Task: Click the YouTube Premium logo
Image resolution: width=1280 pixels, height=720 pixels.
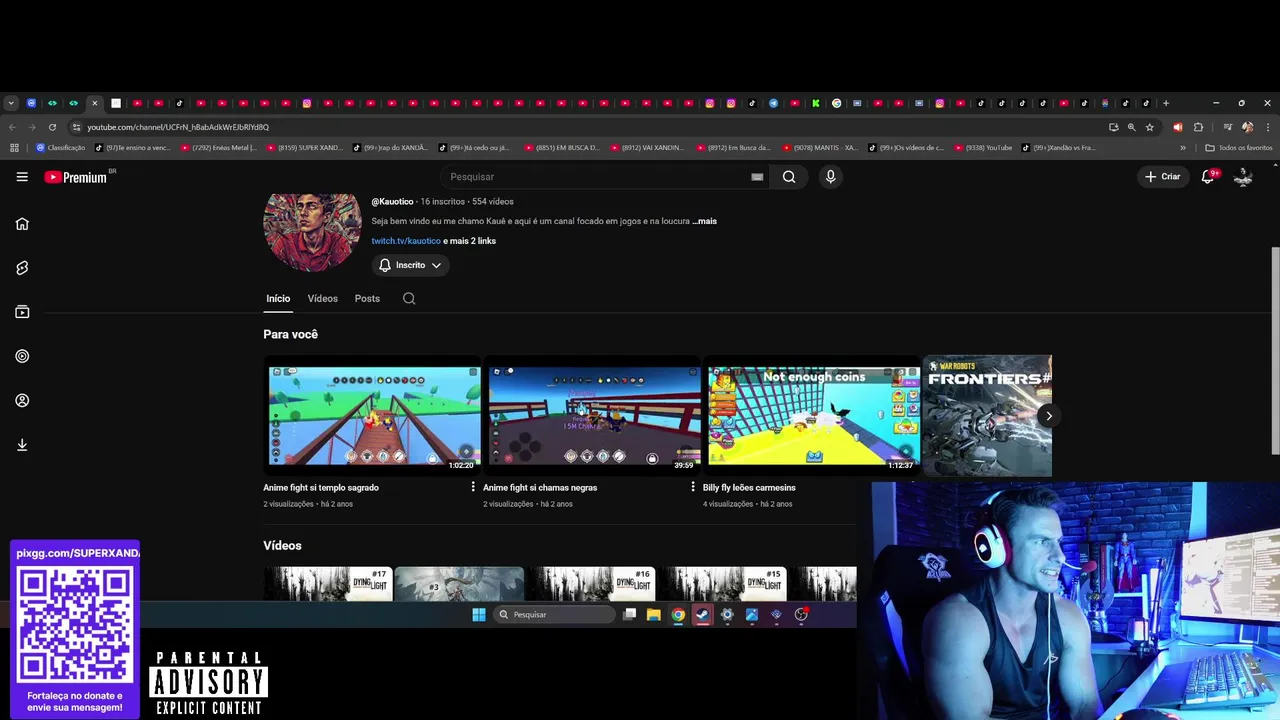Action: click(76, 177)
